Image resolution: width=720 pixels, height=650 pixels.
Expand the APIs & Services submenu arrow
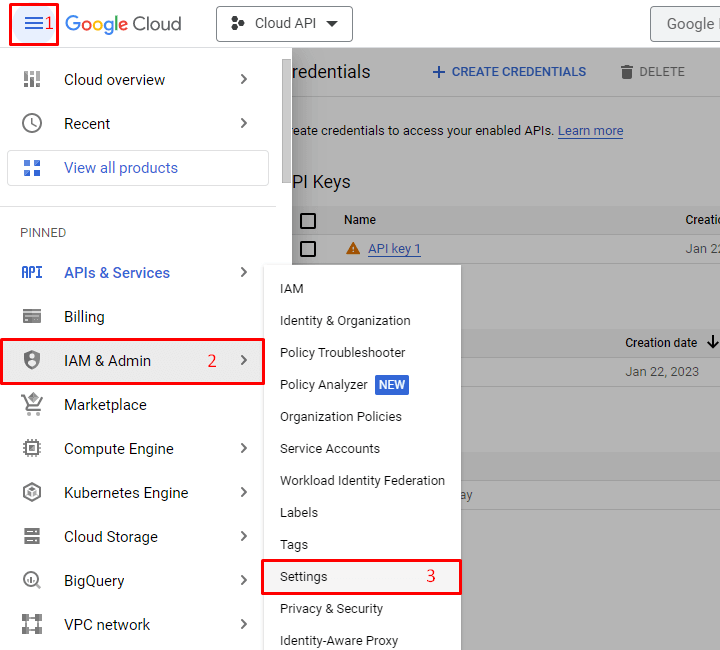click(x=243, y=272)
